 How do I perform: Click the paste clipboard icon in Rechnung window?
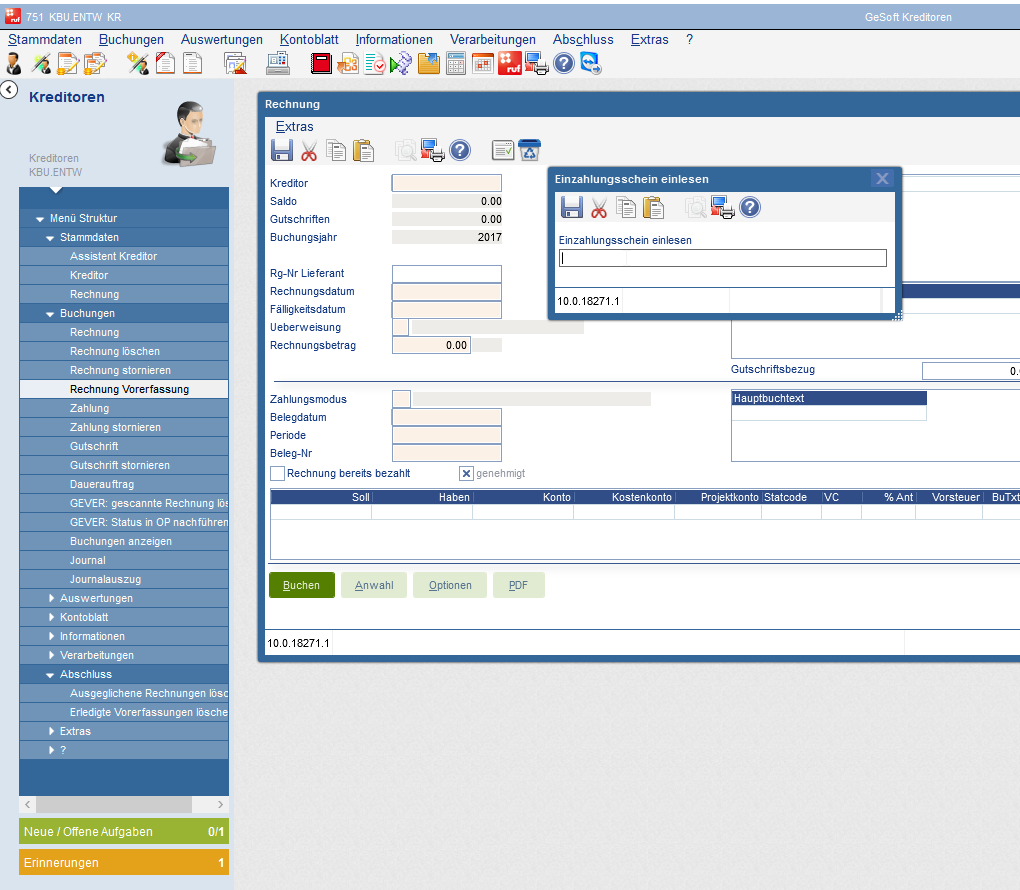click(364, 150)
